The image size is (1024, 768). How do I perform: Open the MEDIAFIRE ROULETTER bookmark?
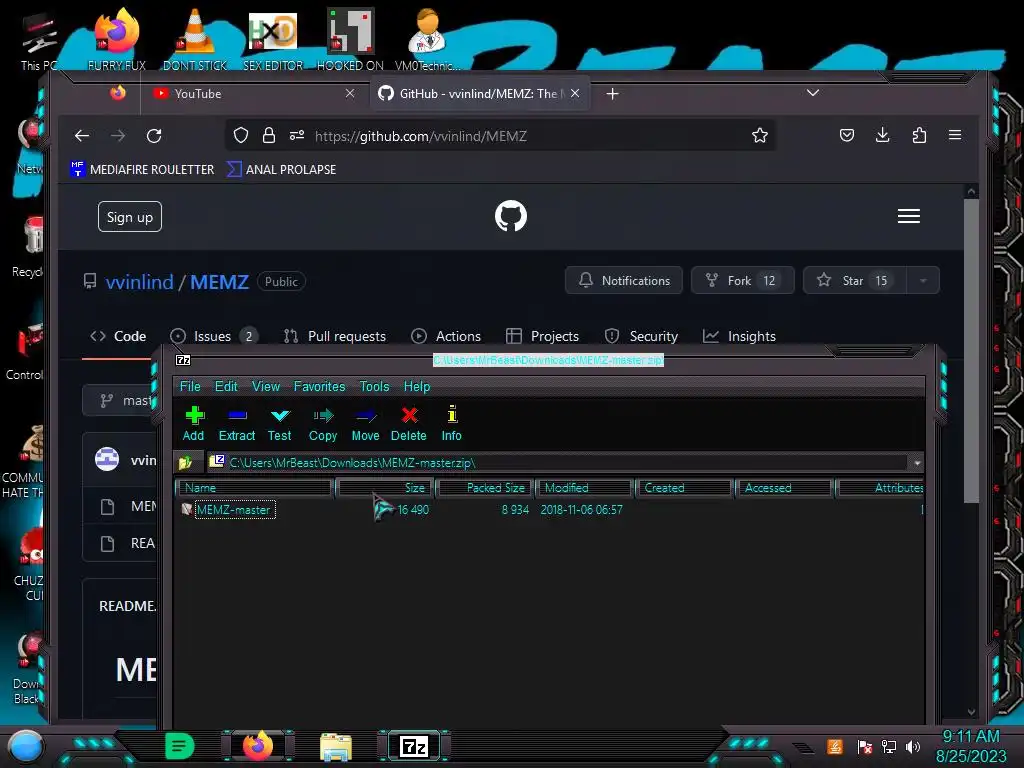[x=142, y=169]
